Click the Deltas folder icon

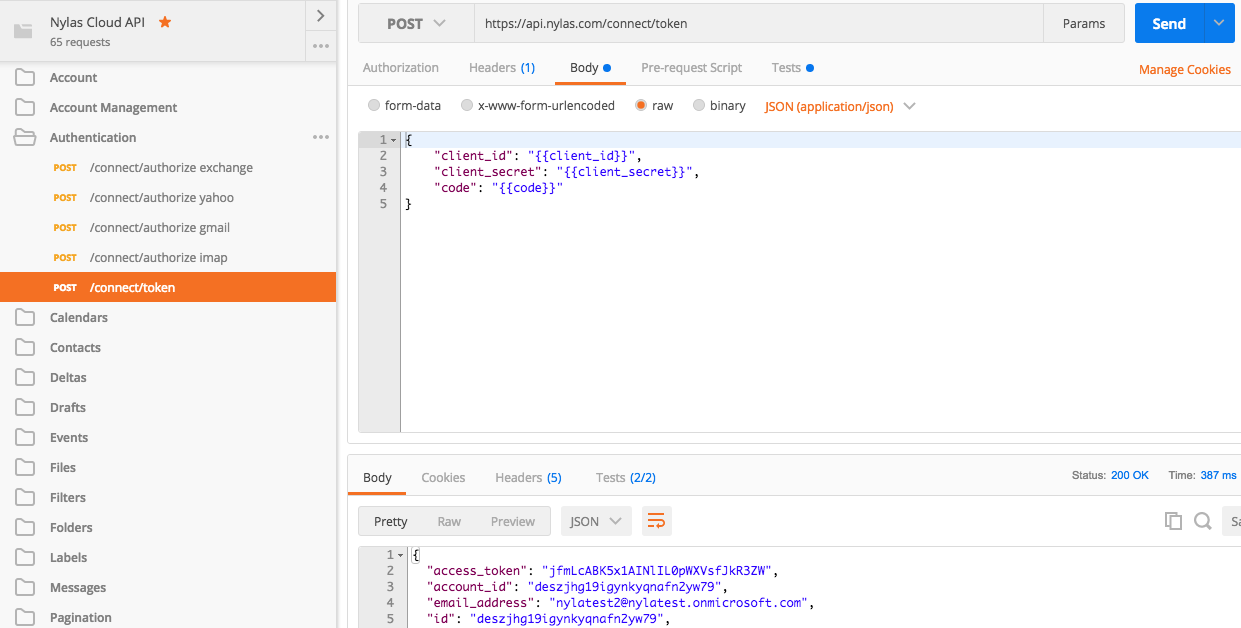coord(25,377)
